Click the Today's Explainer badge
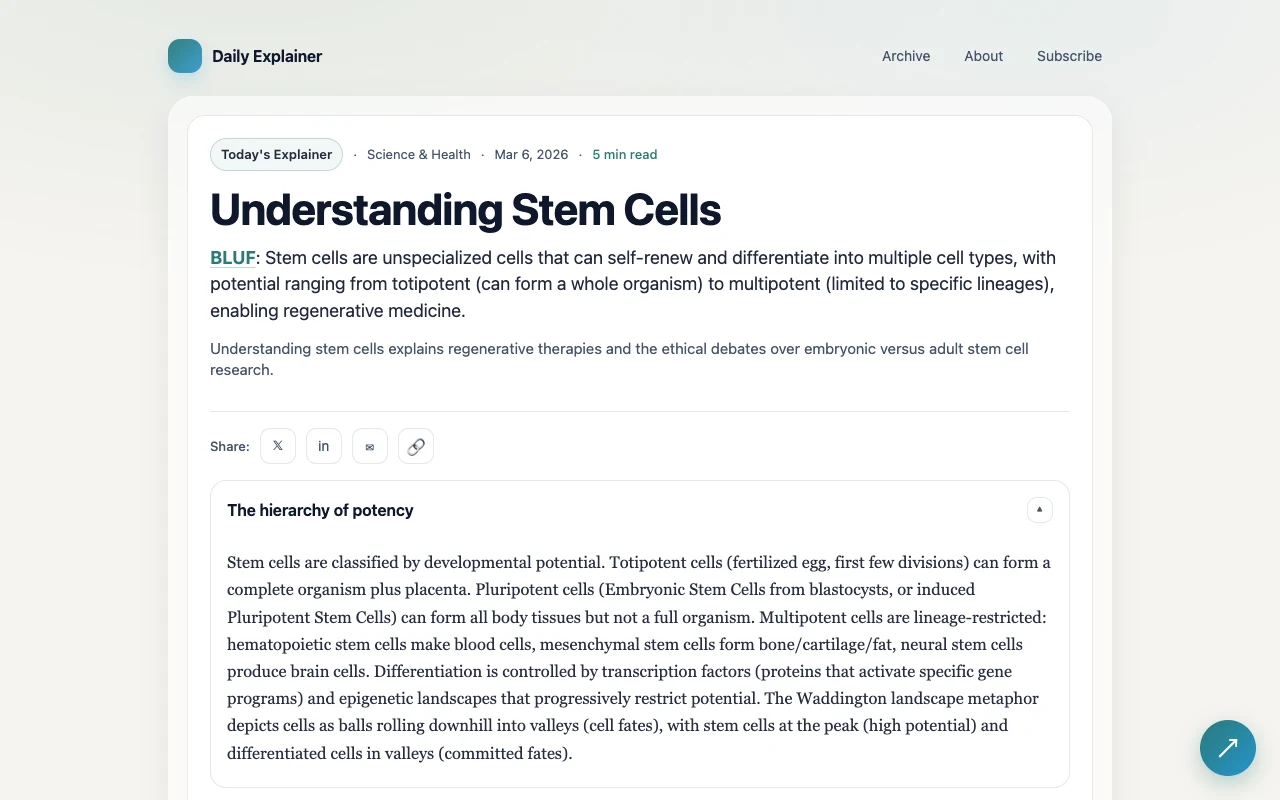 tap(276, 155)
